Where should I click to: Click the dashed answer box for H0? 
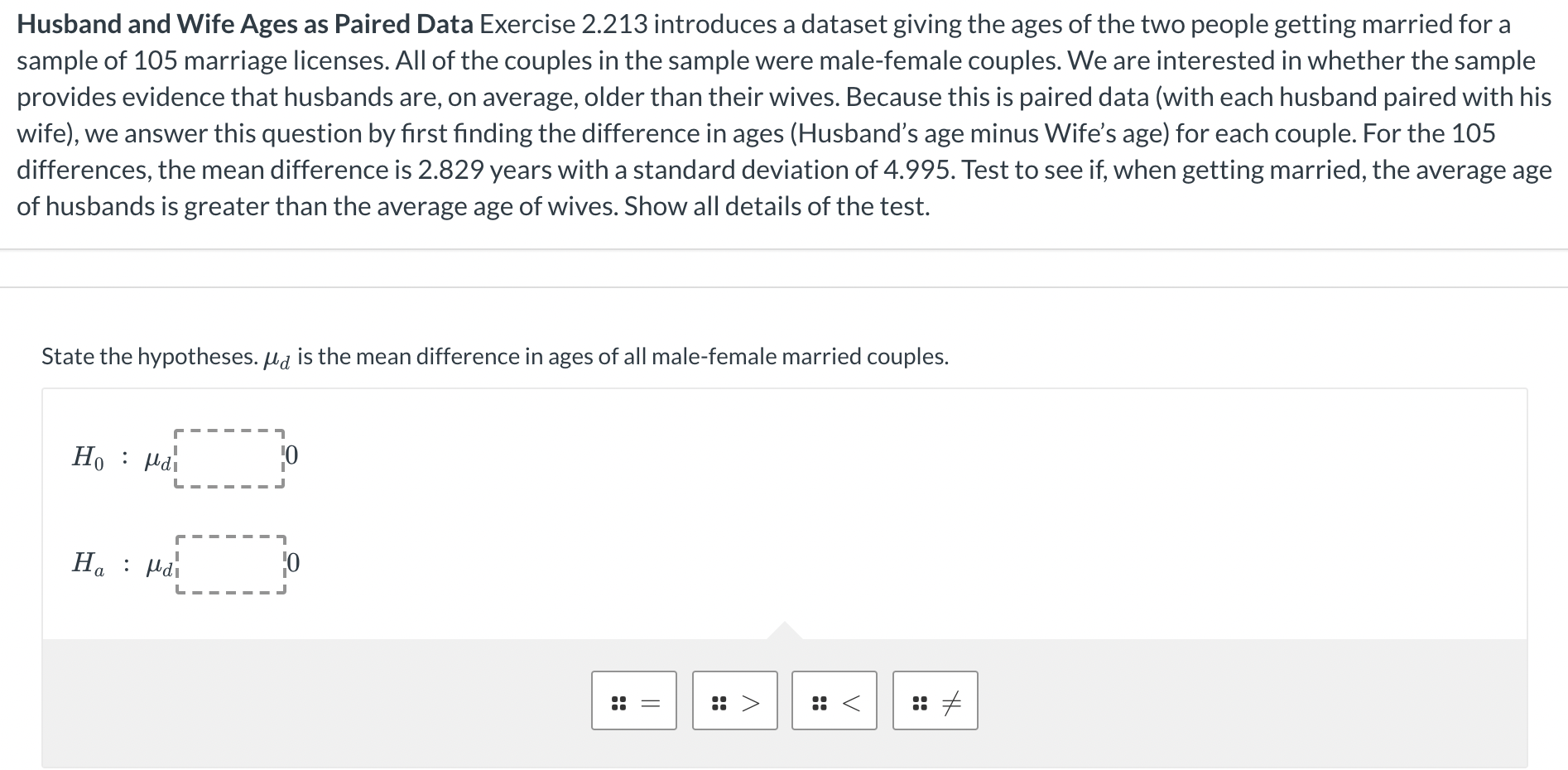[x=230, y=458]
